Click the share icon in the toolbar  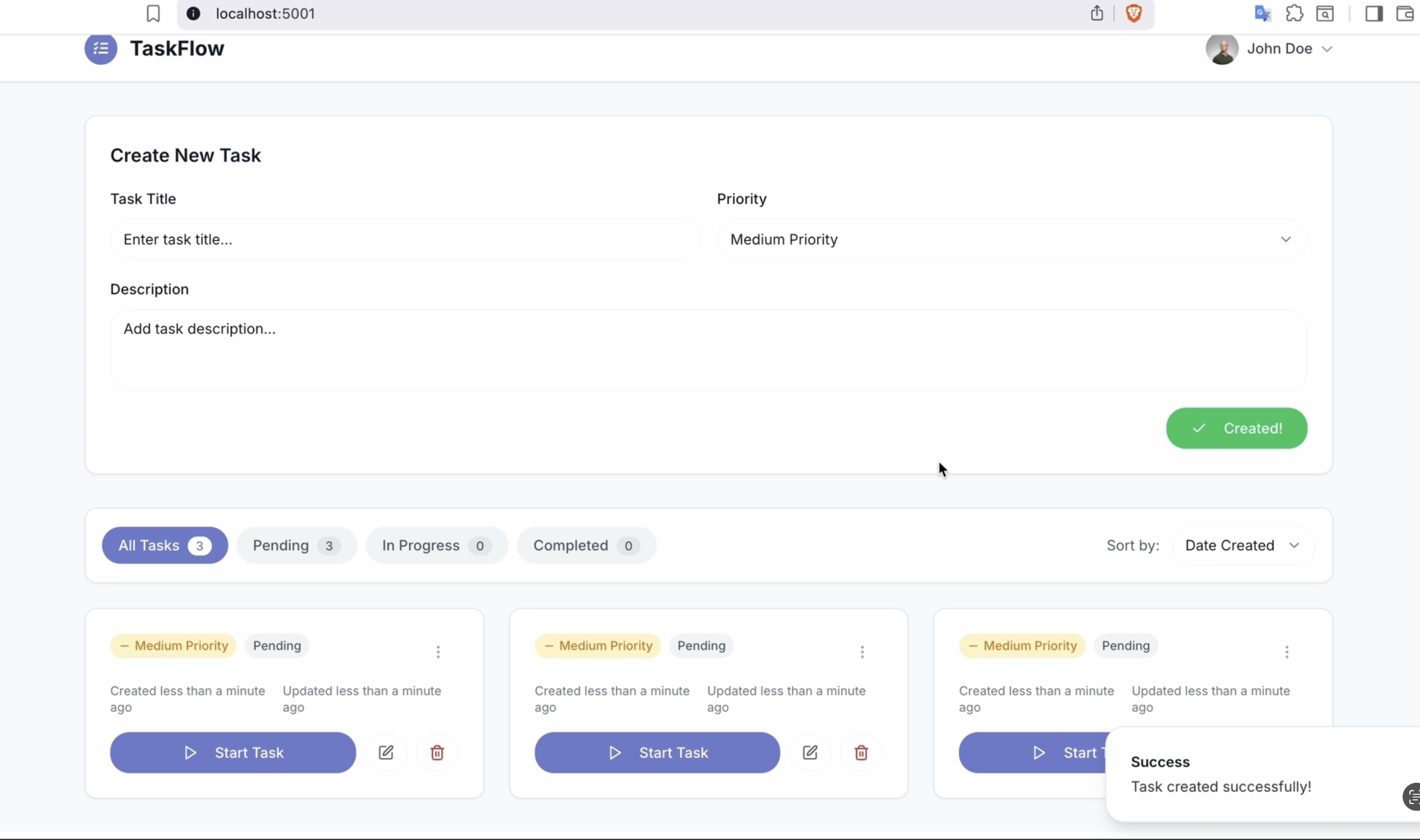pos(1097,13)
